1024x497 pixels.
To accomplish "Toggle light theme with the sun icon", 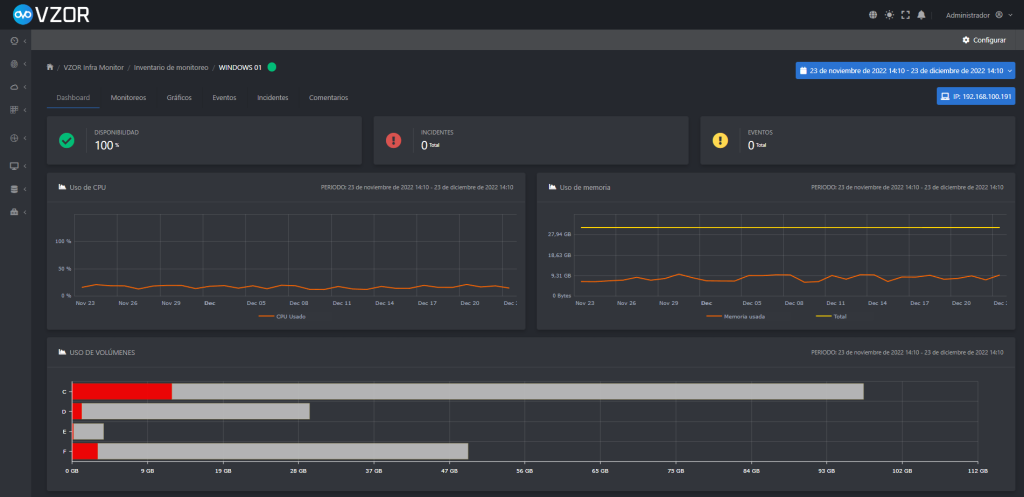I will click(889, 15).
